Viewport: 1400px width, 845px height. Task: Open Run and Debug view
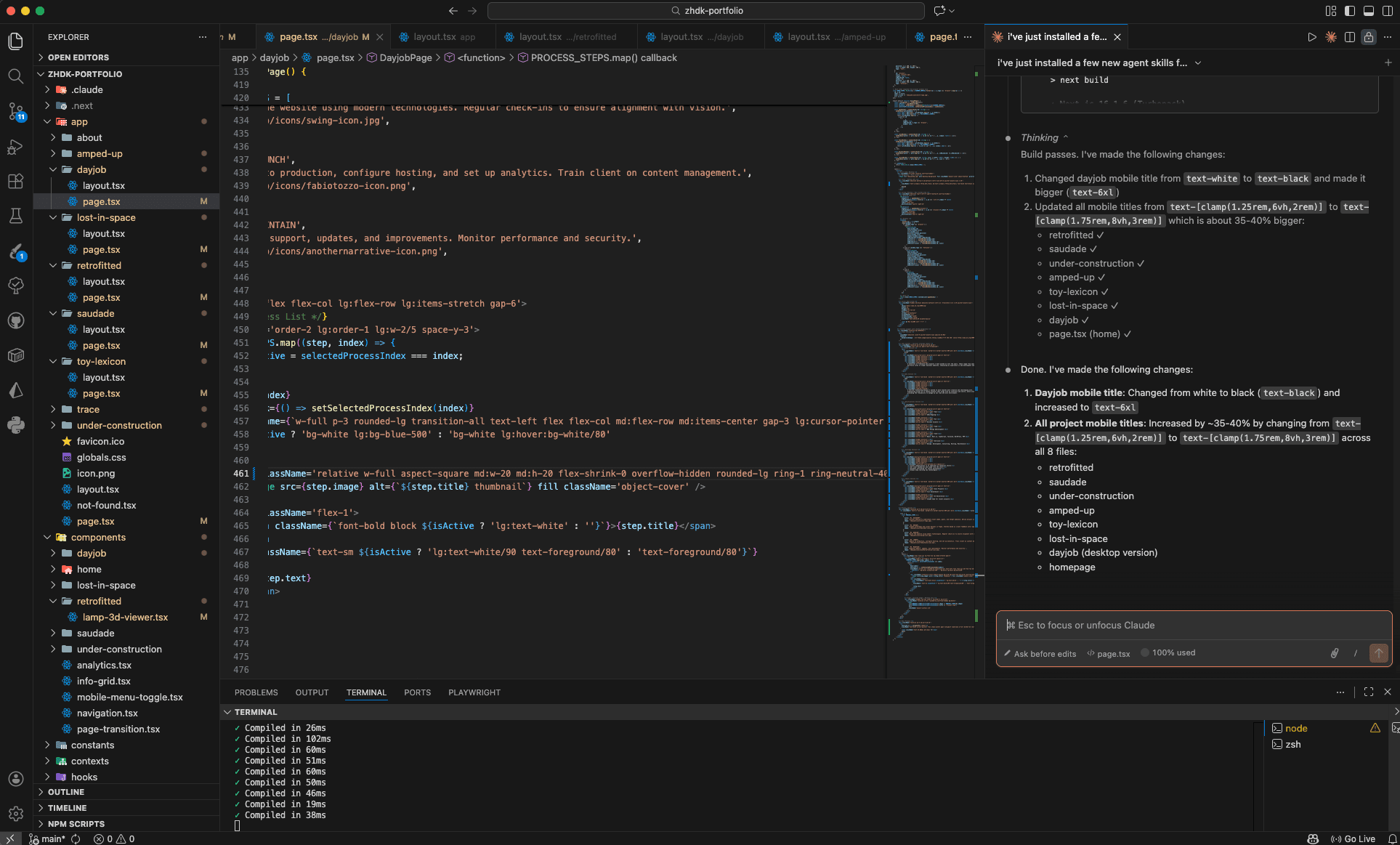coord(15,147)
